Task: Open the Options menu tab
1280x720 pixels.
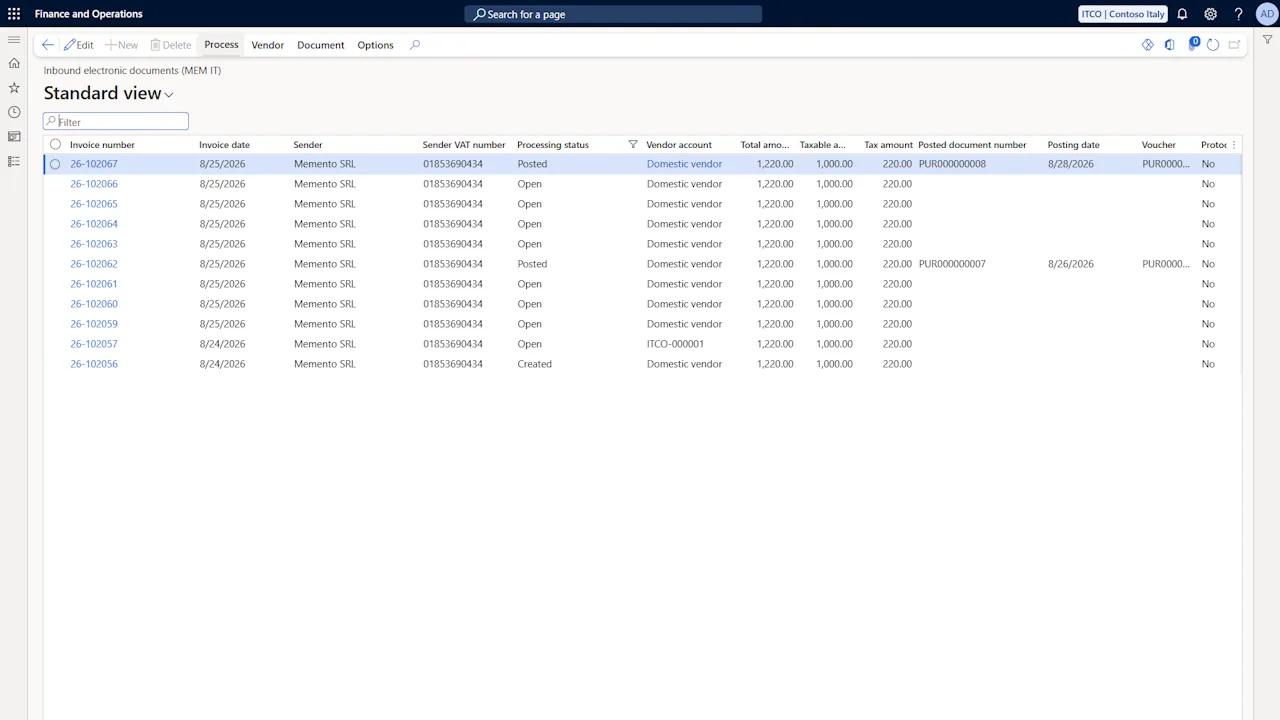Action: click(x=375, y=45)
